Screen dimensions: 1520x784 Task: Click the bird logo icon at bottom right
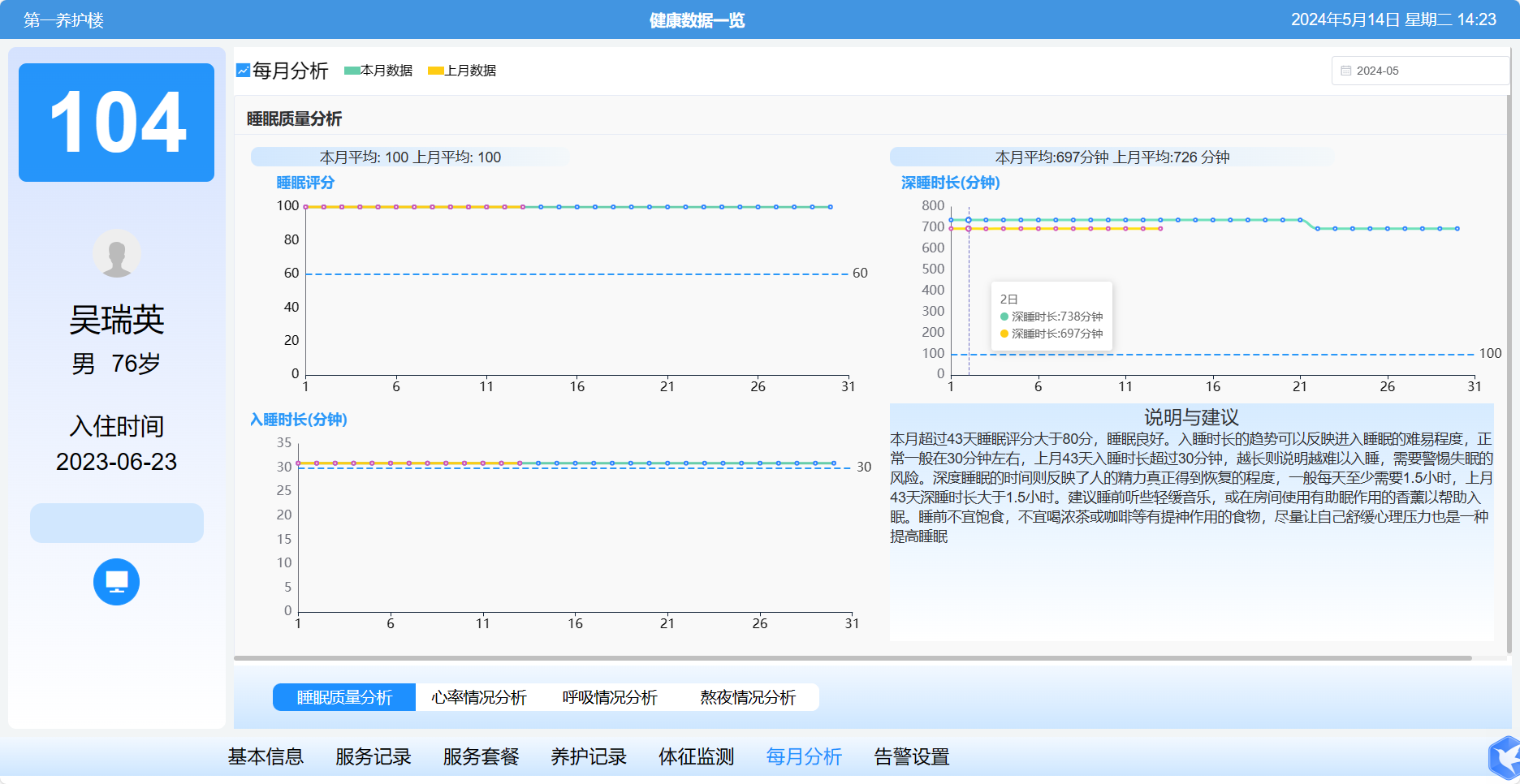[x=1505, y=759]
